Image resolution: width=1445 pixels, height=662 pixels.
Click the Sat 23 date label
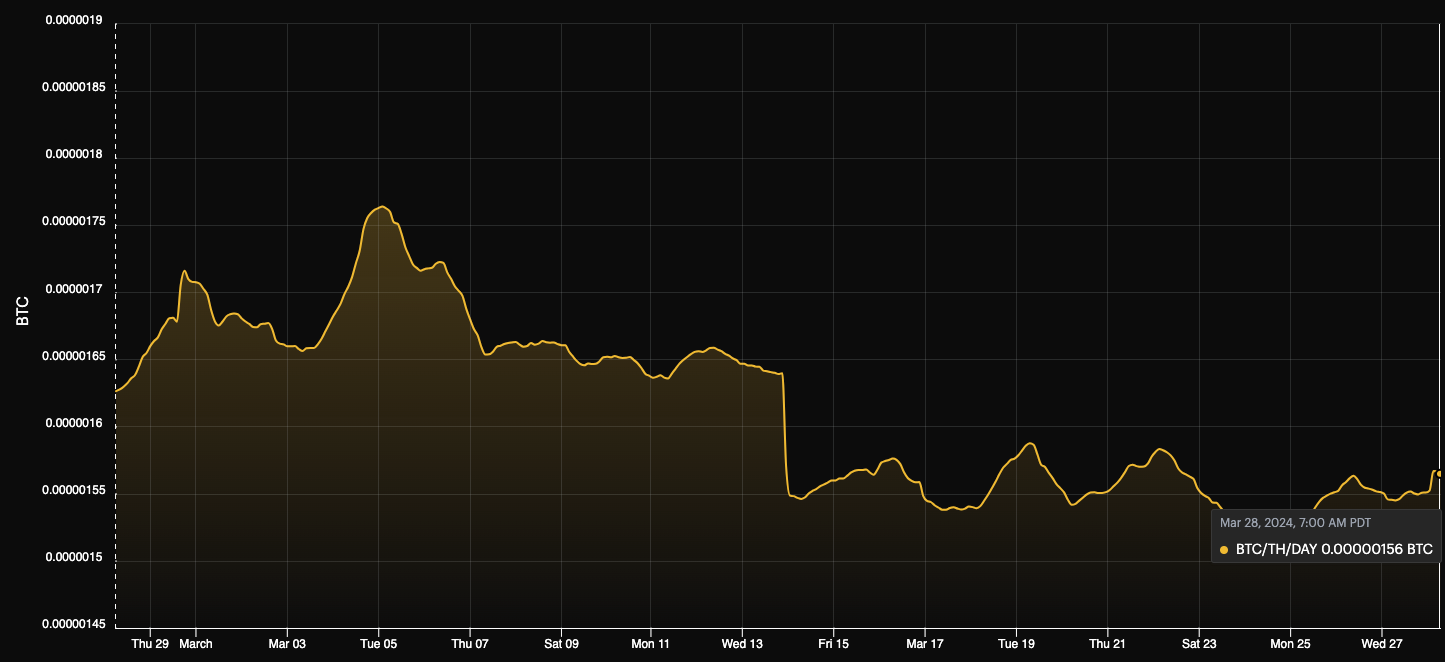pyautogui.click(x=1199, y=644)
